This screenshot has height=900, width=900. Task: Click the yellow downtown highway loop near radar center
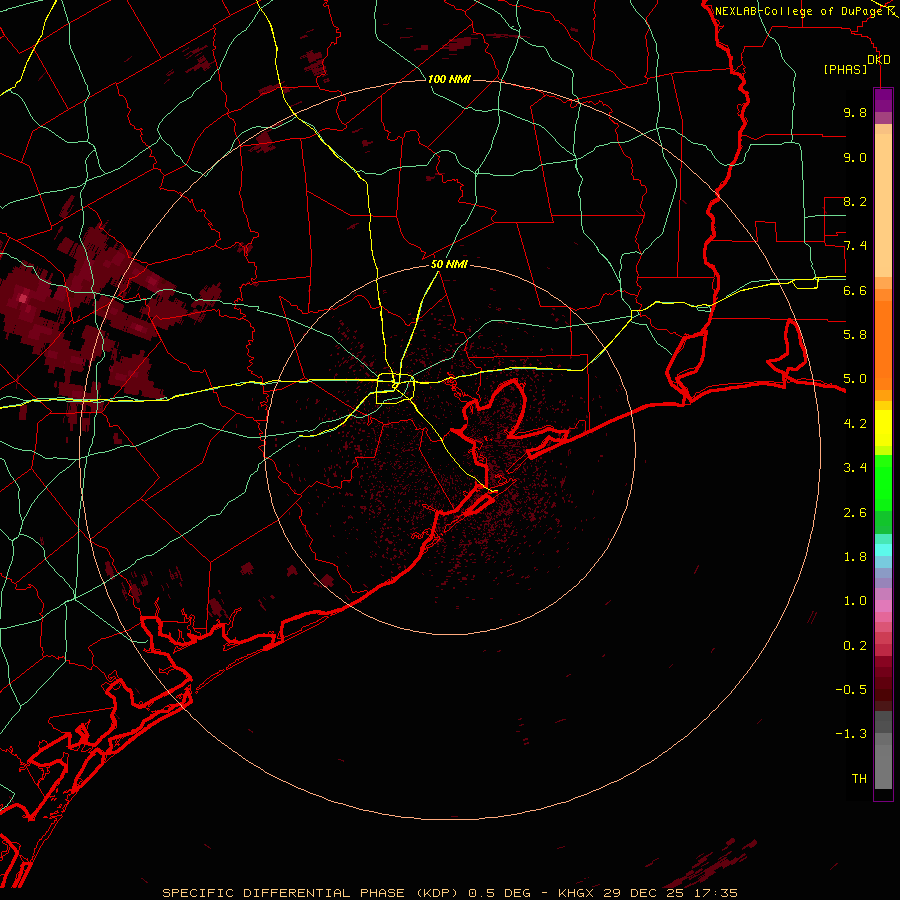pos(395,389)
